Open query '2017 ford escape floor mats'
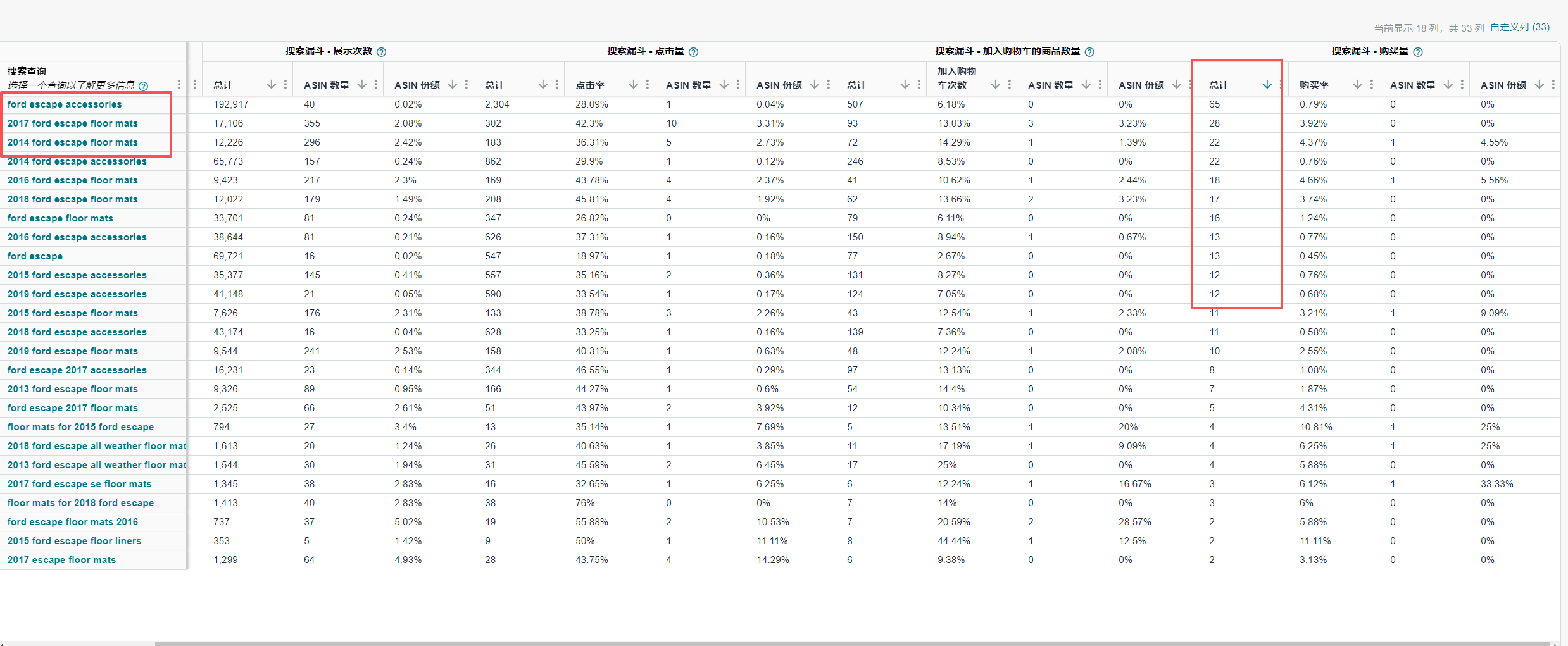This screenshot has height=646, width=1568. 72,123
